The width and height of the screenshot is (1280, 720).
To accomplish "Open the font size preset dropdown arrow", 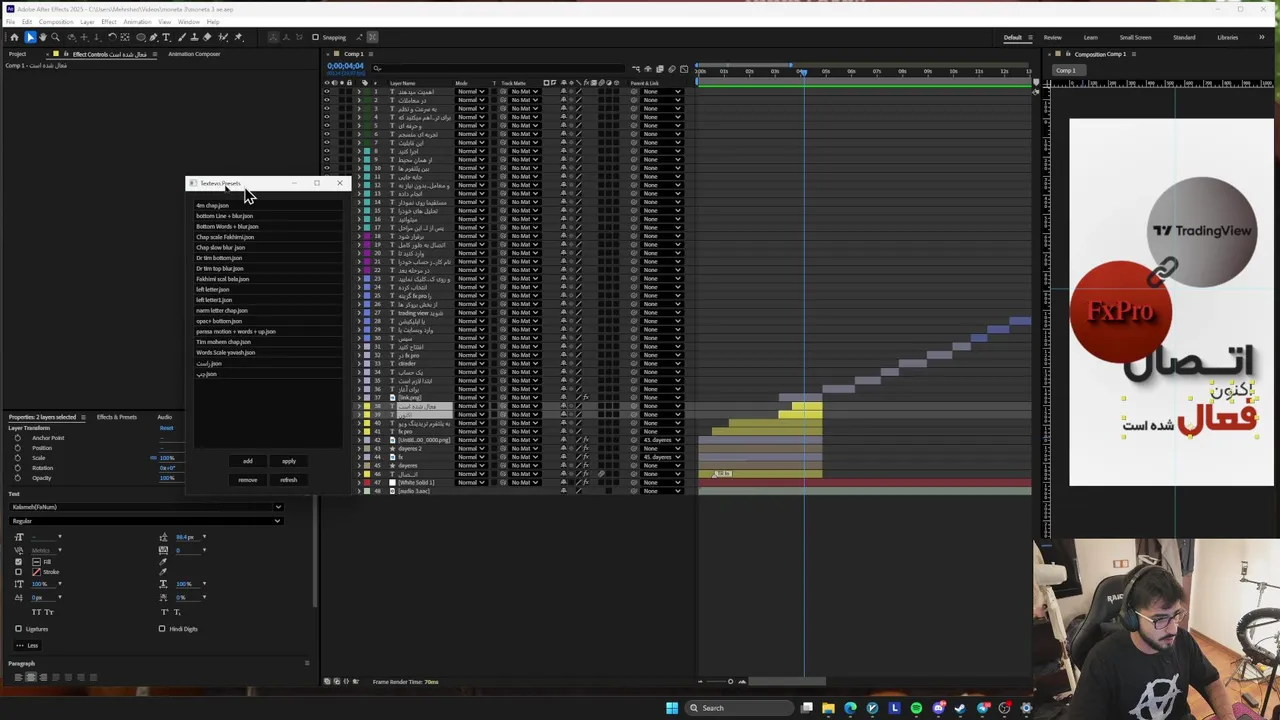I will coord(59,537).
